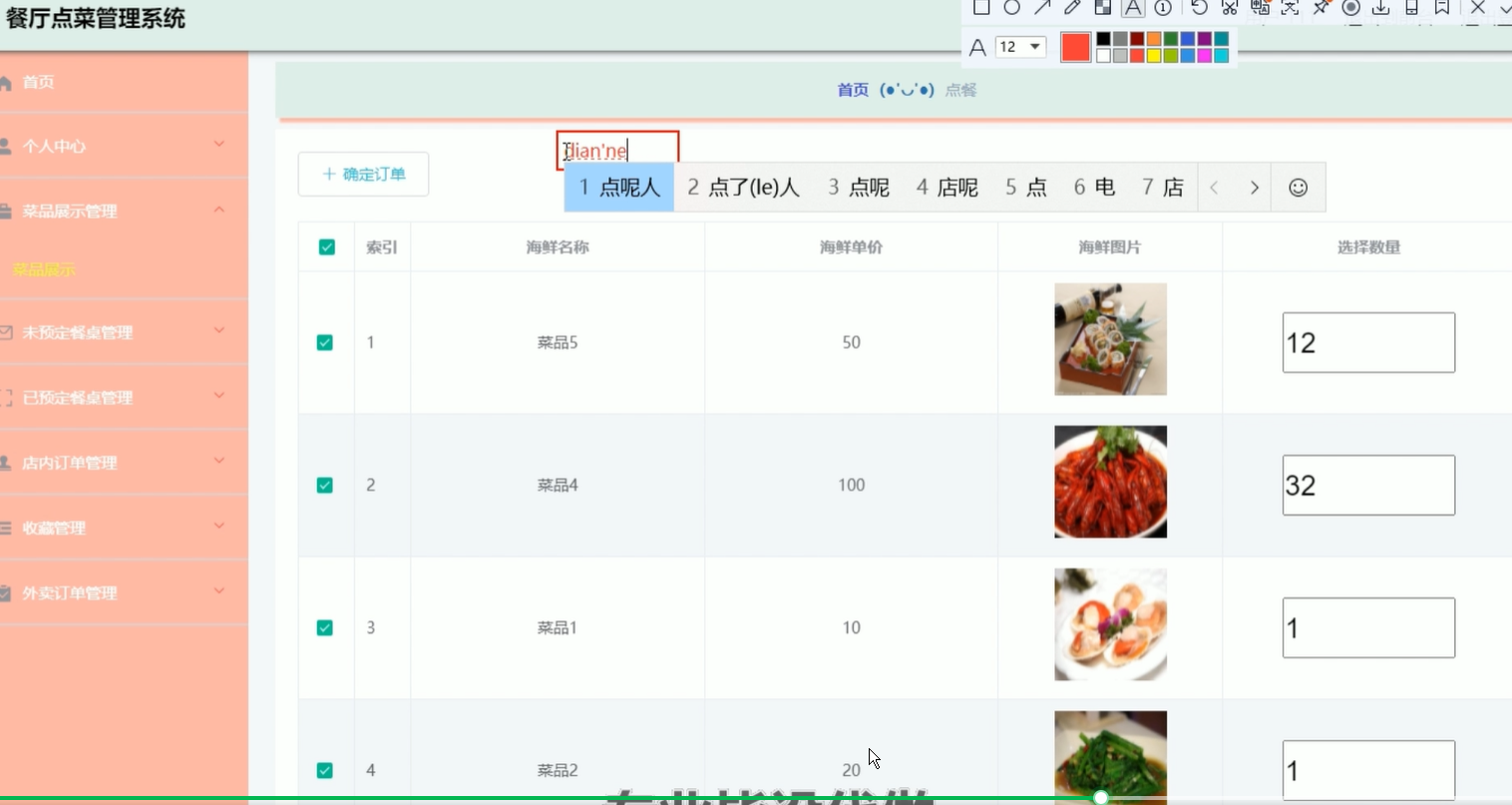The height and width of the screenshot is (805, 1512).
Task: Save the screenshot with download icon
Action: pos(1381,7)
